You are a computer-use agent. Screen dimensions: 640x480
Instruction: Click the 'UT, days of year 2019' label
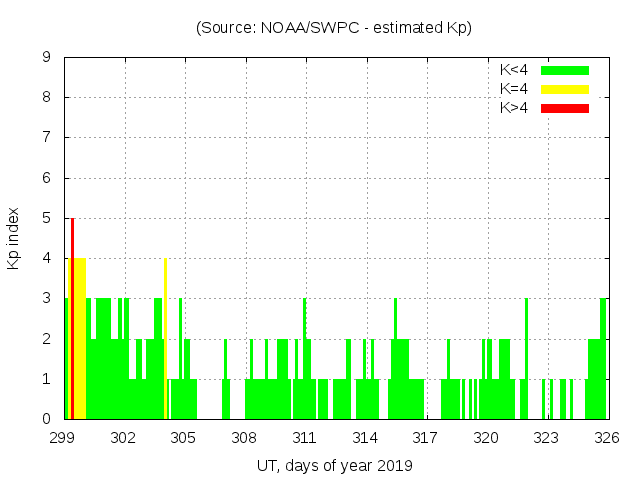(x=334, y=465)
